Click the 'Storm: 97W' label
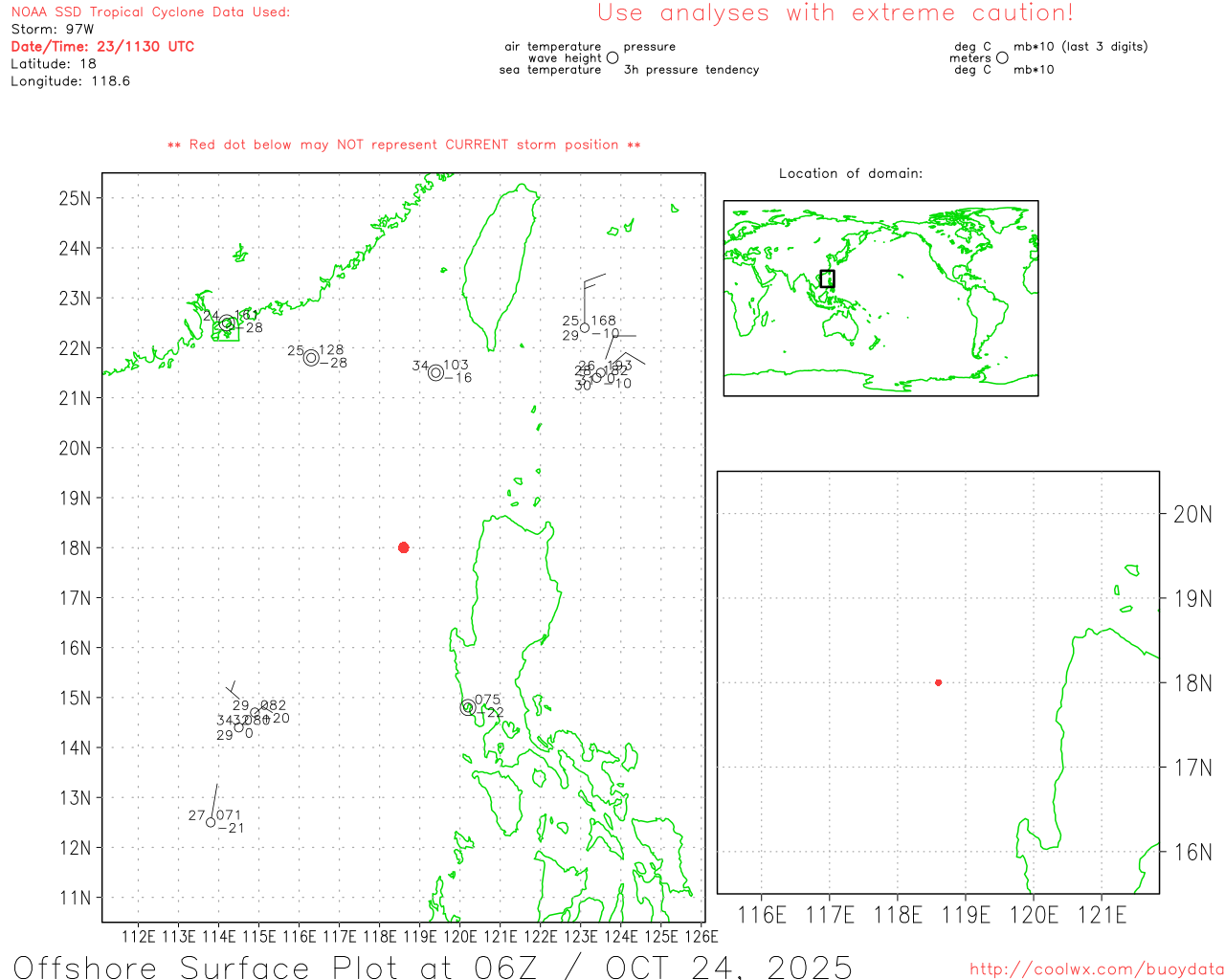Image resolution: width=1225 pixels, height=980 pixels. click(53, 30)
